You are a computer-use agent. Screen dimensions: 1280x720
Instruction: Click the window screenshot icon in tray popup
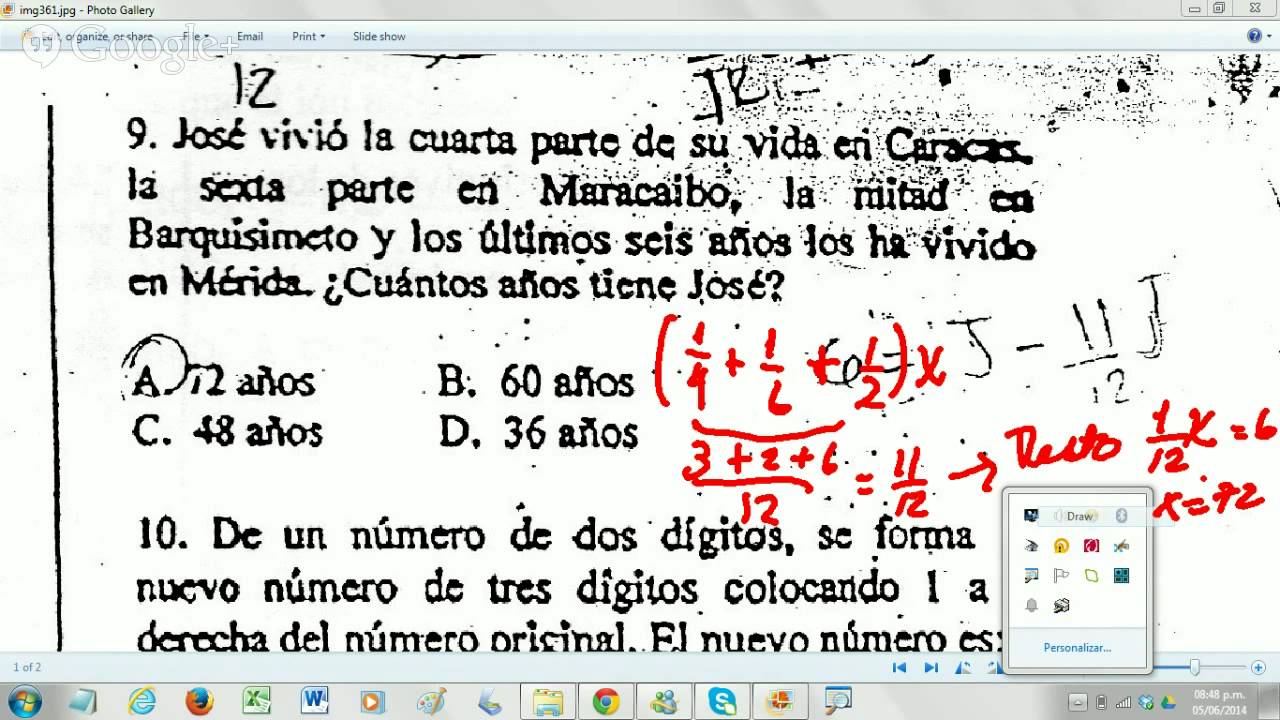1032,576
